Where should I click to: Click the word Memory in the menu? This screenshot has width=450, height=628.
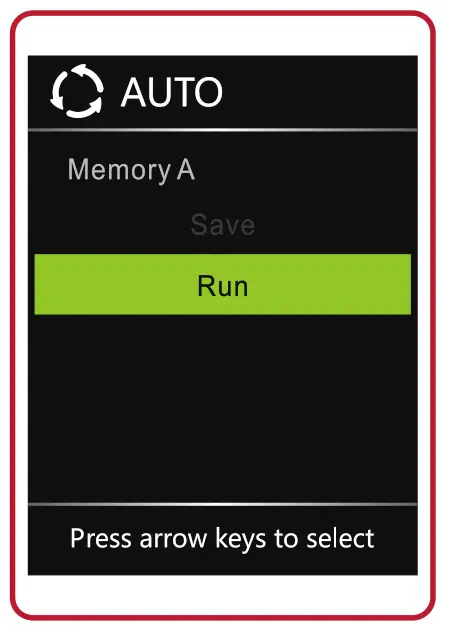tap(120, 171)
